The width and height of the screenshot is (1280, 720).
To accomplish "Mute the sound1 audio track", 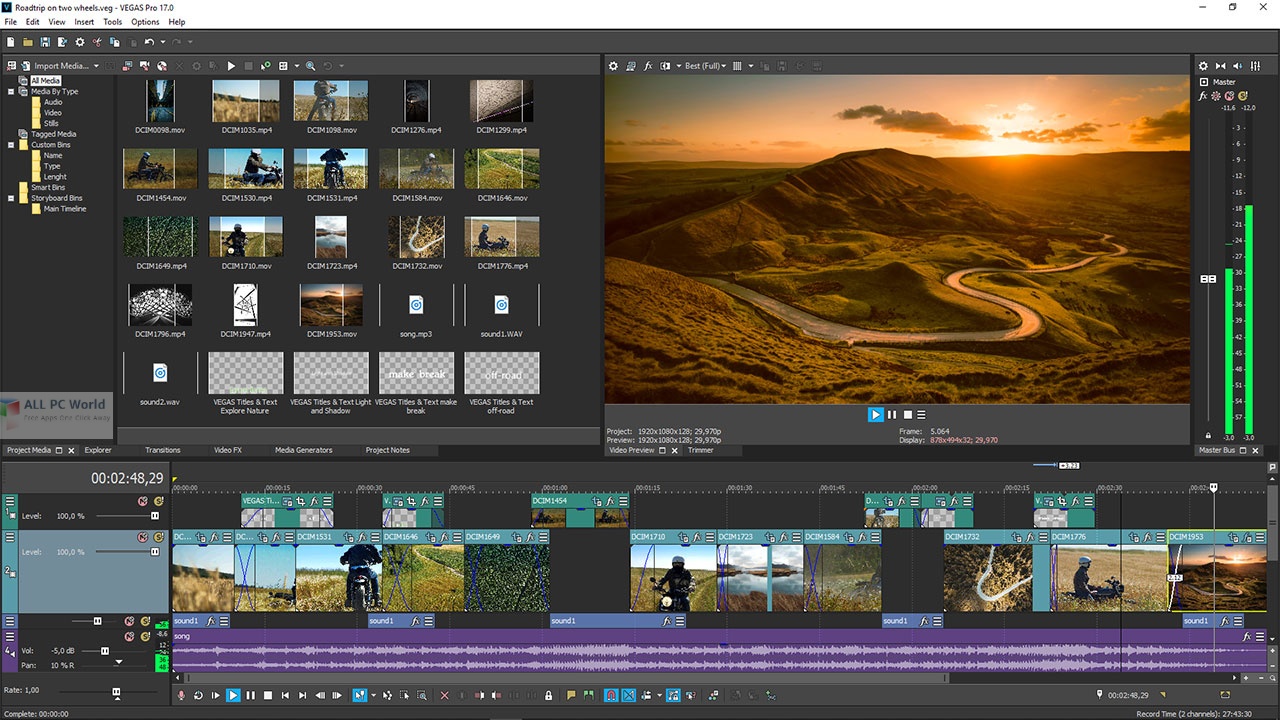I will (x=129, y=622).
